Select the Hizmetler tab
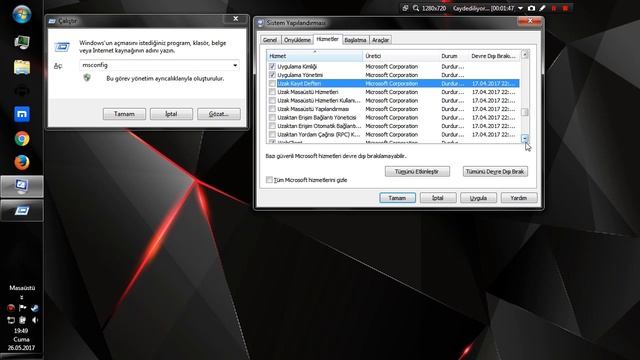Screen dimensions: 640x360 pos(327,39)
